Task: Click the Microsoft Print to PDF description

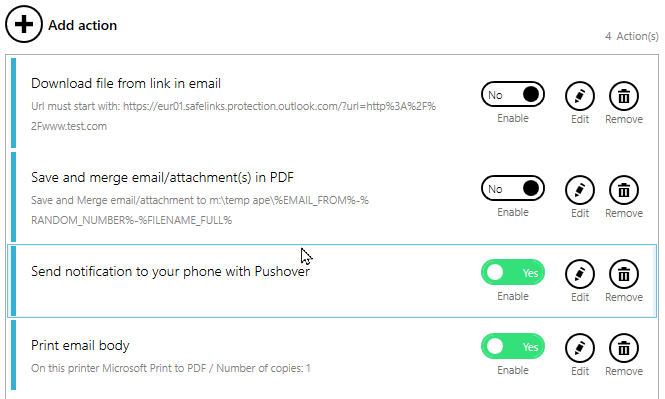Action: point(170,368)
